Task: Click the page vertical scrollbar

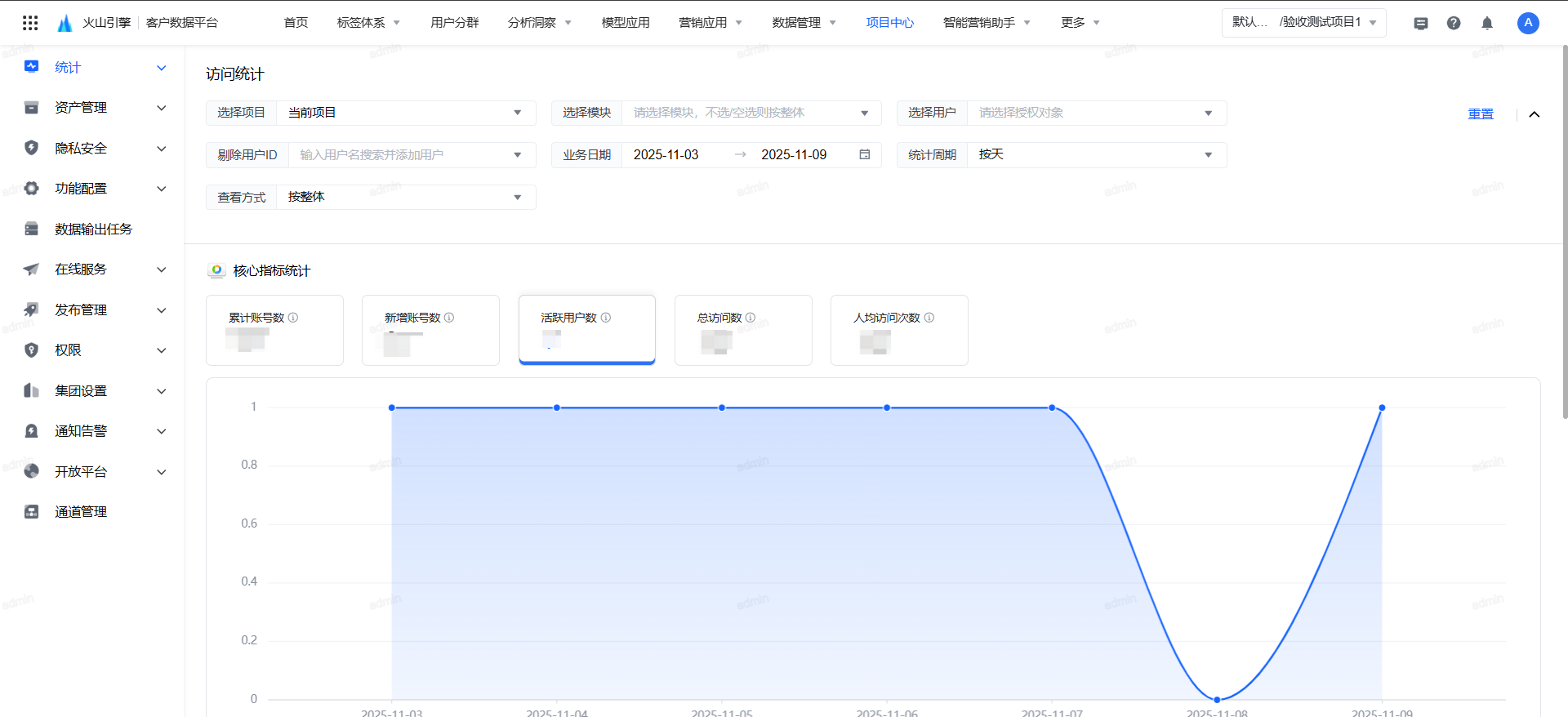Action: [1565, 233]
